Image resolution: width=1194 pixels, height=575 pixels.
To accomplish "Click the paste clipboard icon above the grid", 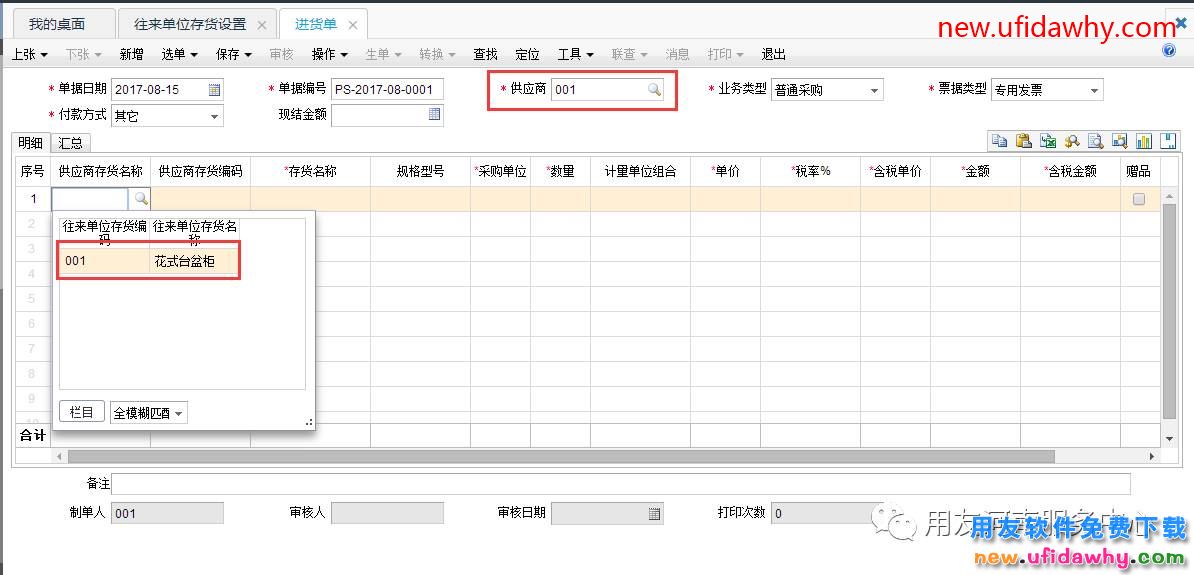I will tap(1023, 141).
